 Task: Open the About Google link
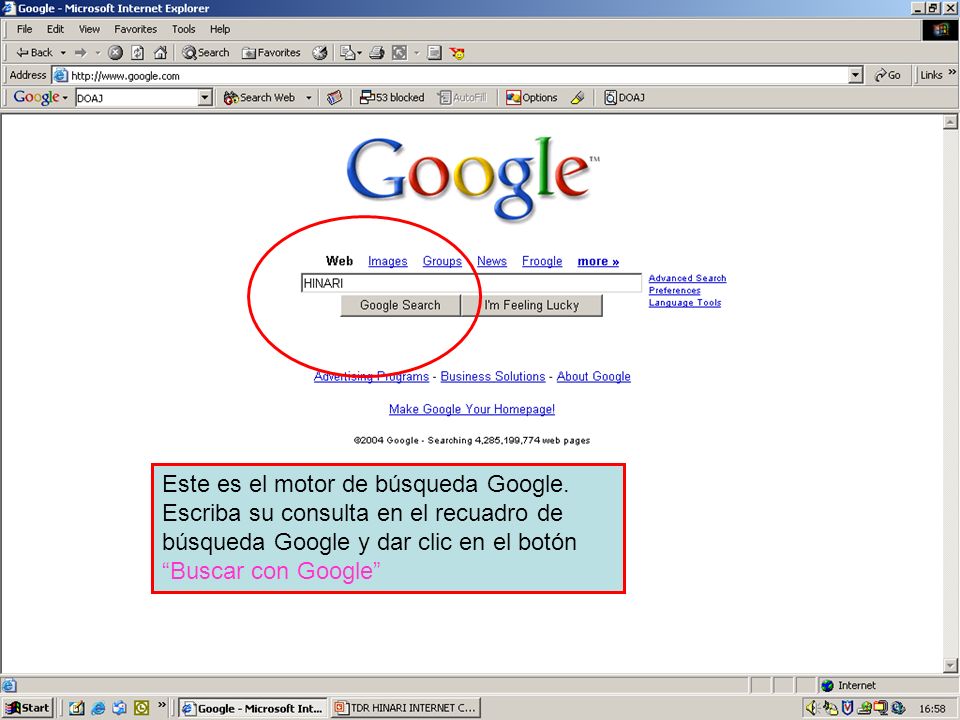[x=593, y=377]
